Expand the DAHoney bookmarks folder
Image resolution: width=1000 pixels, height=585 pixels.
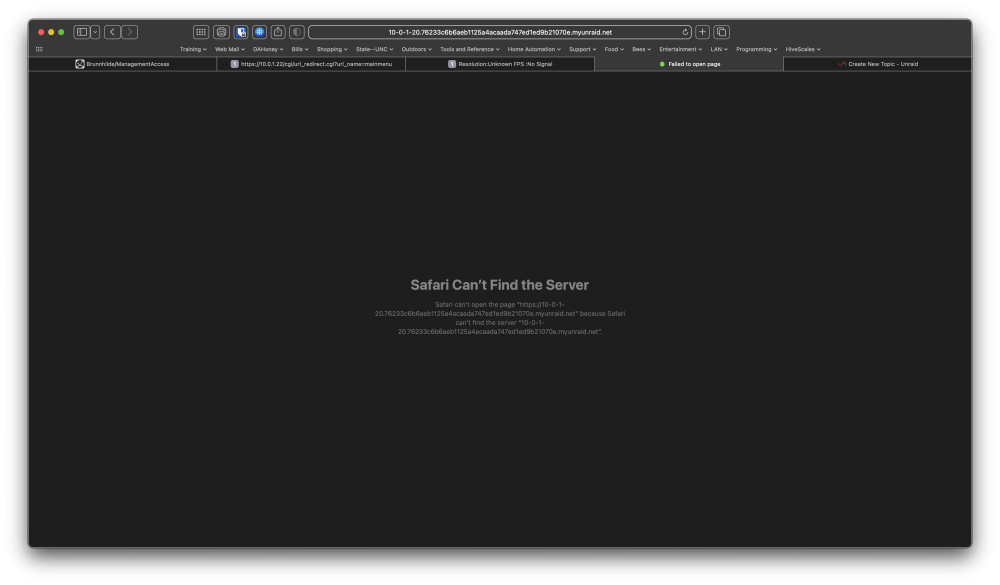268,49
